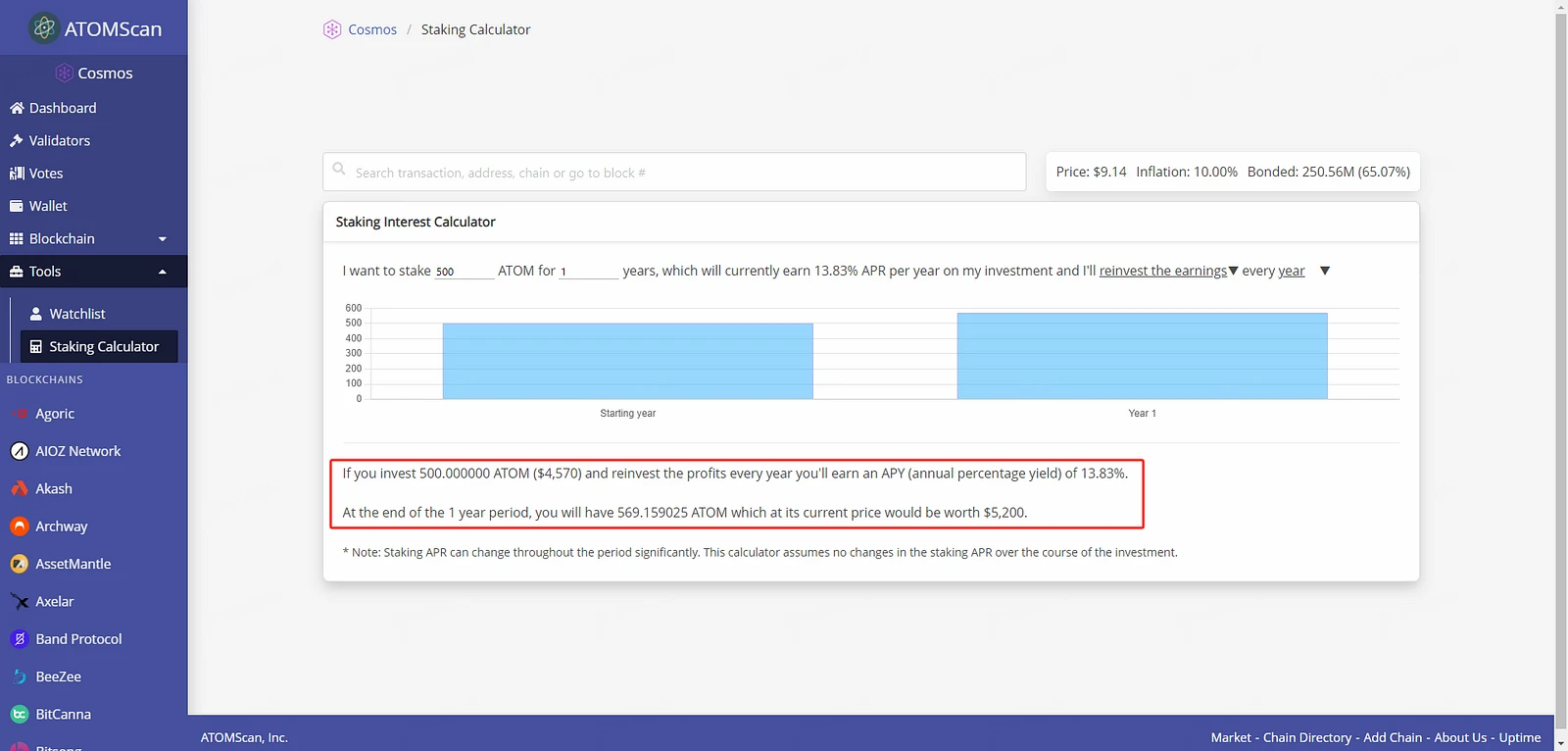Click the Band Protocol icon

tap(19, 639)
